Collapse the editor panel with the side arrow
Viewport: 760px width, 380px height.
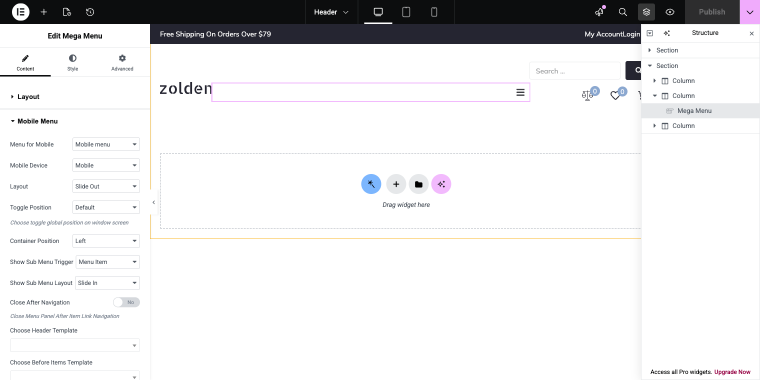(x=154, y=202)
